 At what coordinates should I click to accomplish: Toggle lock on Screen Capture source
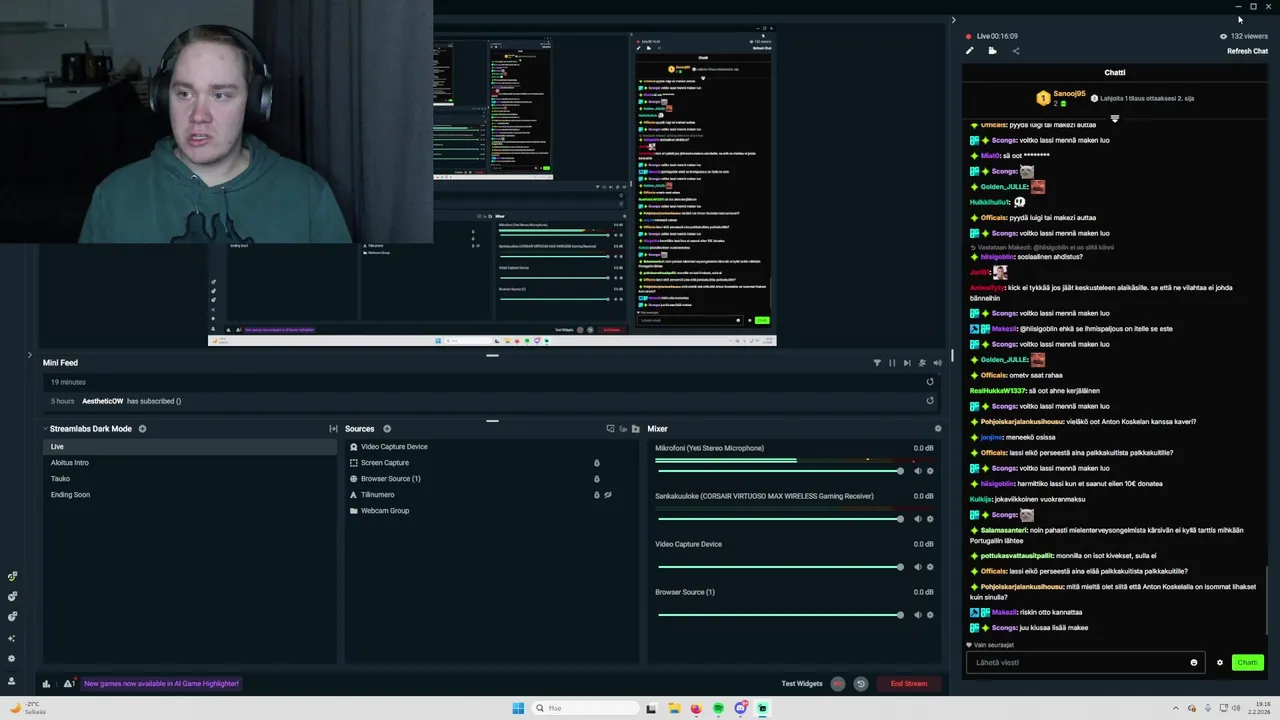[597, 463]
